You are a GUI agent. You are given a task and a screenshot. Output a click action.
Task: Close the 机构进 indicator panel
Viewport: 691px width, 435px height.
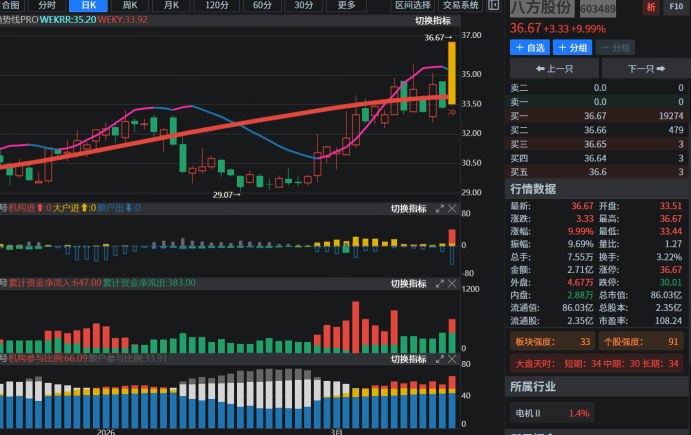(452, 209)
